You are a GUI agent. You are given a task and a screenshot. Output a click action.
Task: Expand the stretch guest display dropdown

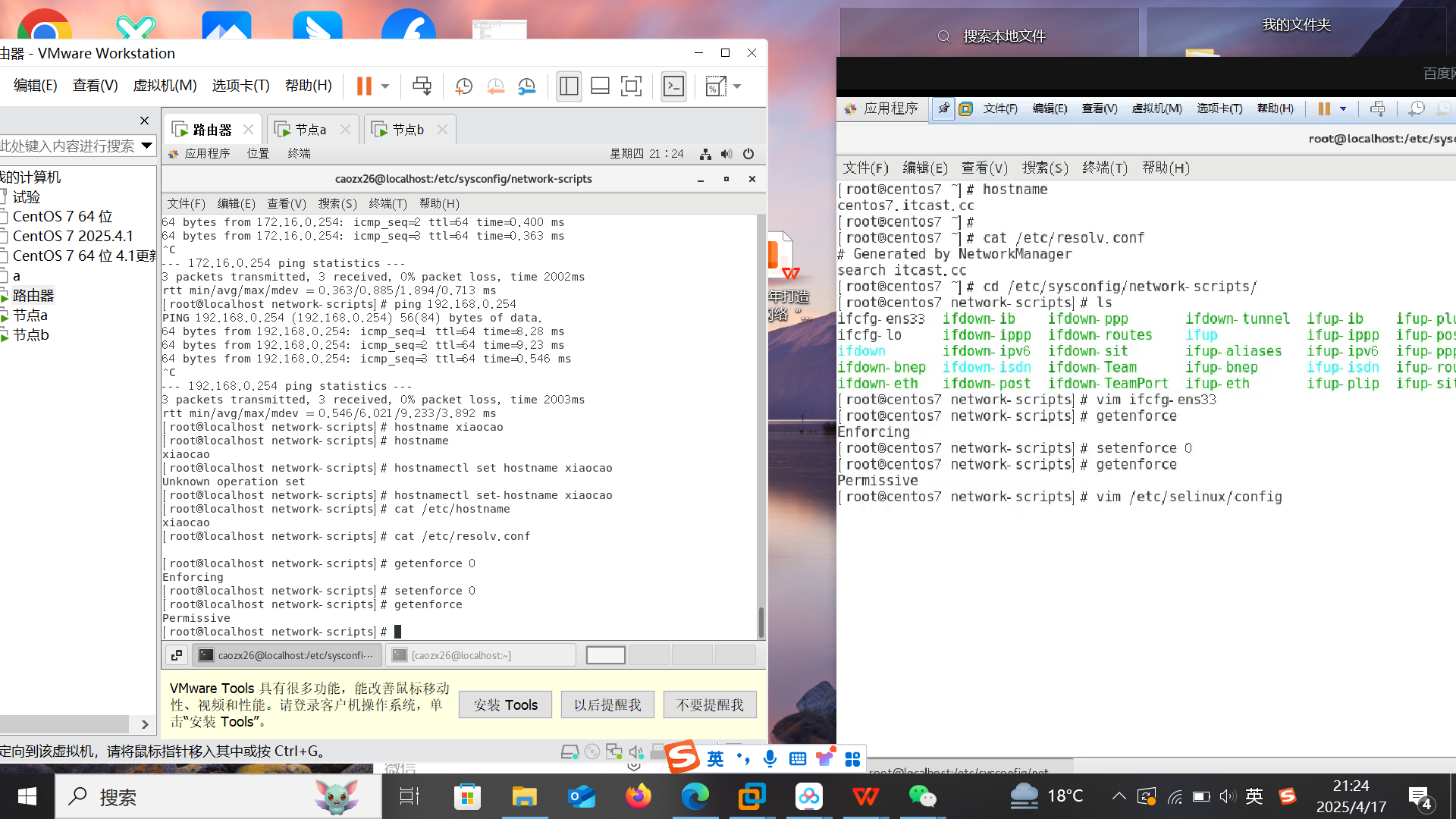tap(737, 86)
